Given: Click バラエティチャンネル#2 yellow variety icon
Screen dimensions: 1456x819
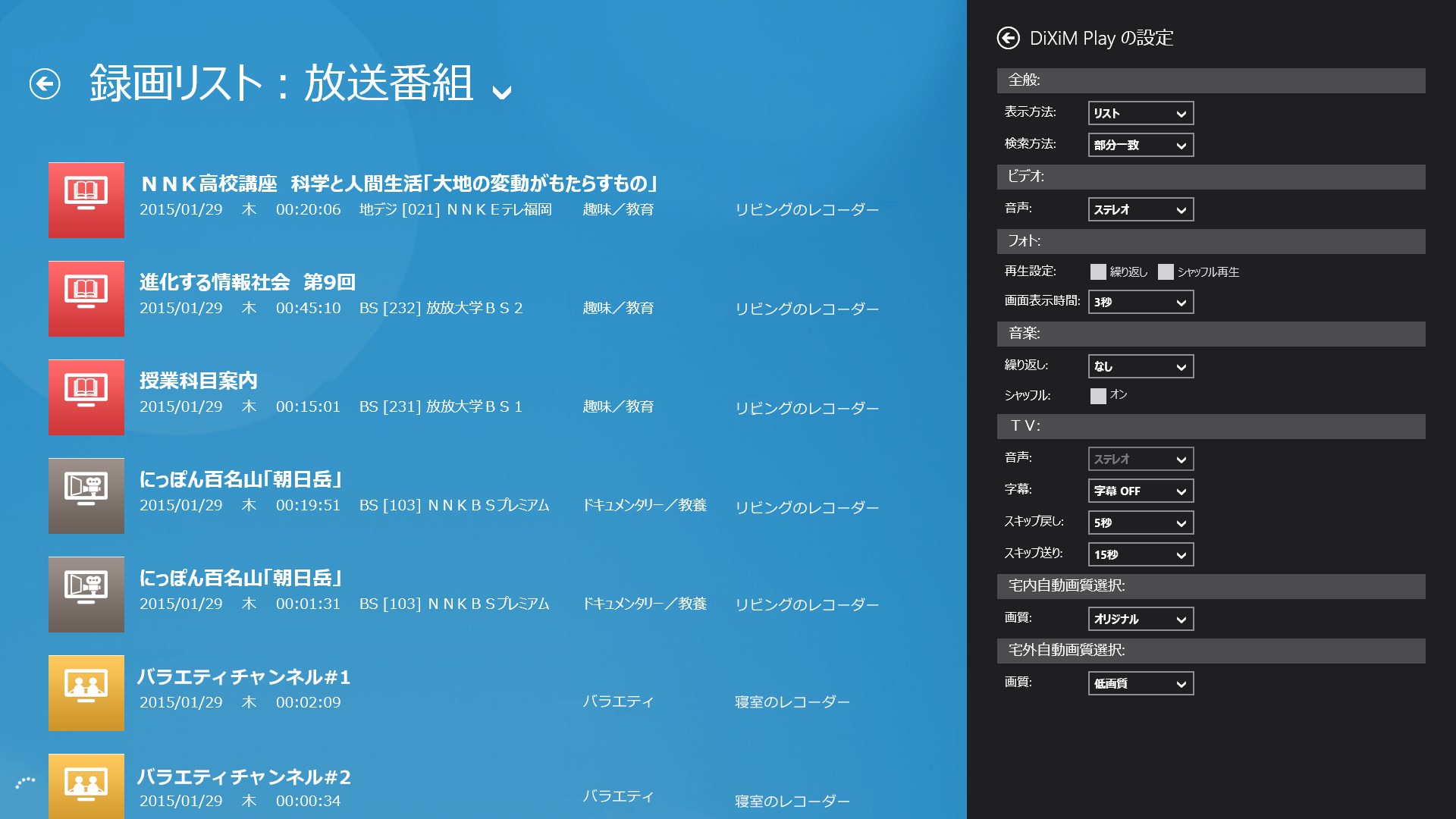Looking at the screenshot, I should click(x=86, y=786).
